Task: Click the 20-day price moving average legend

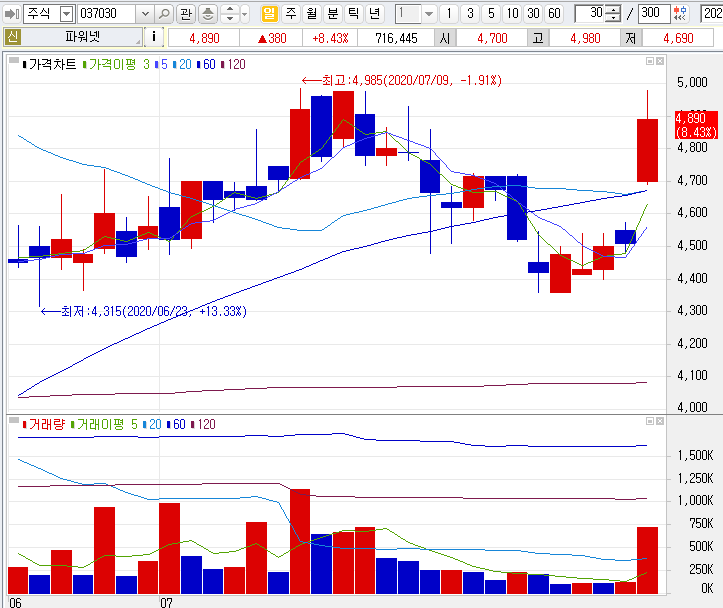Action: (x=182, y=65)
